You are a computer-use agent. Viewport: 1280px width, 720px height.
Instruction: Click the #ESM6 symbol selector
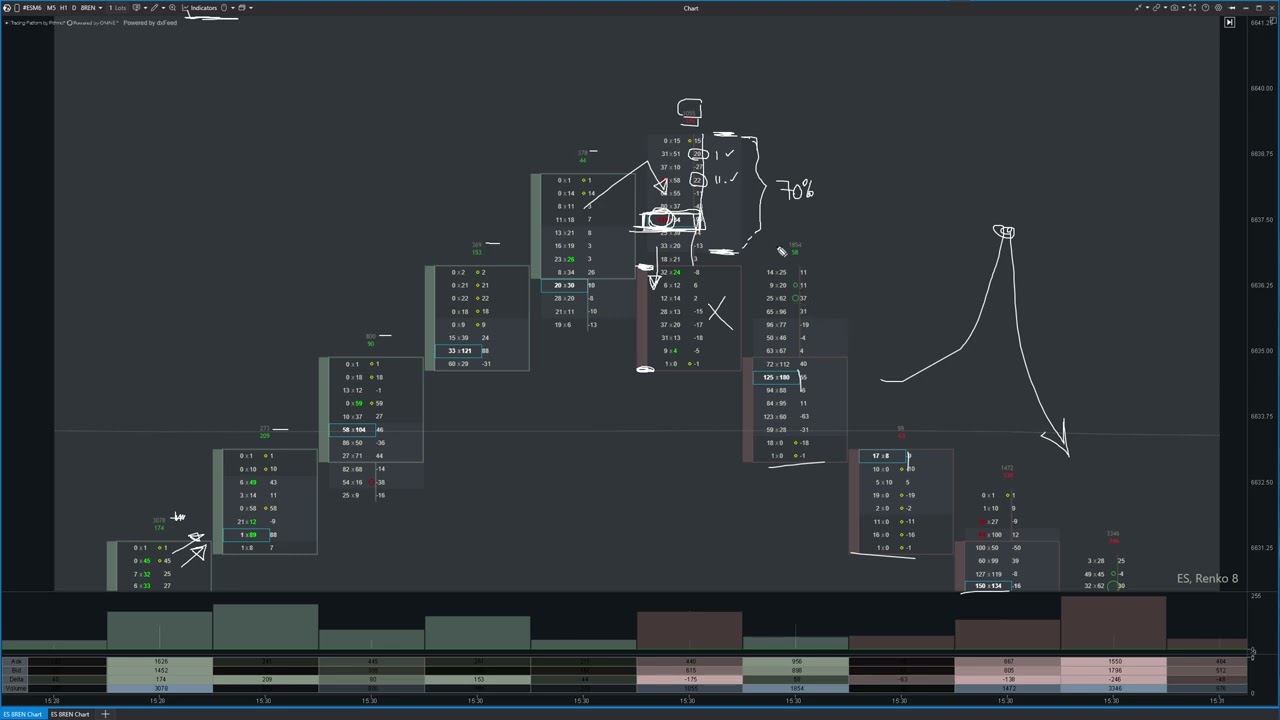[x=32, y=8]
